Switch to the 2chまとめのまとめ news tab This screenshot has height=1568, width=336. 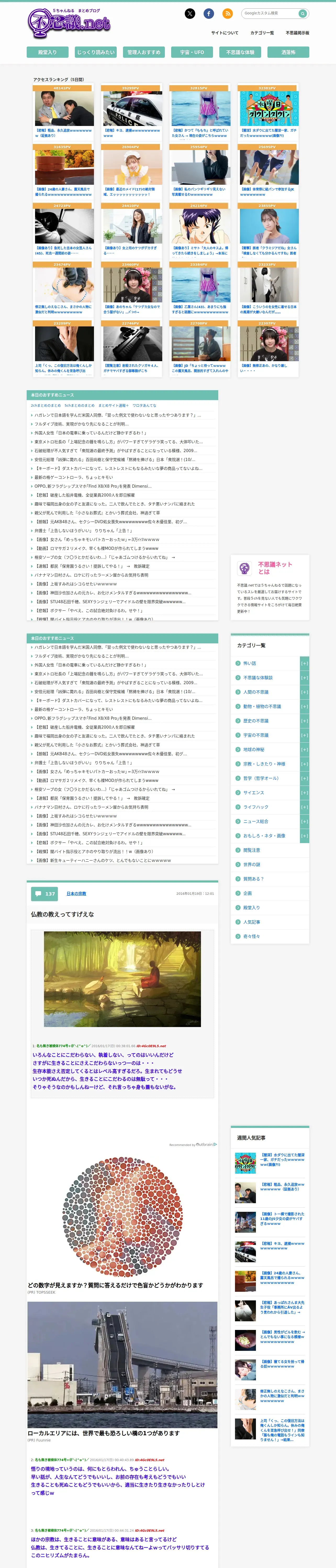(x=46, y=405)
